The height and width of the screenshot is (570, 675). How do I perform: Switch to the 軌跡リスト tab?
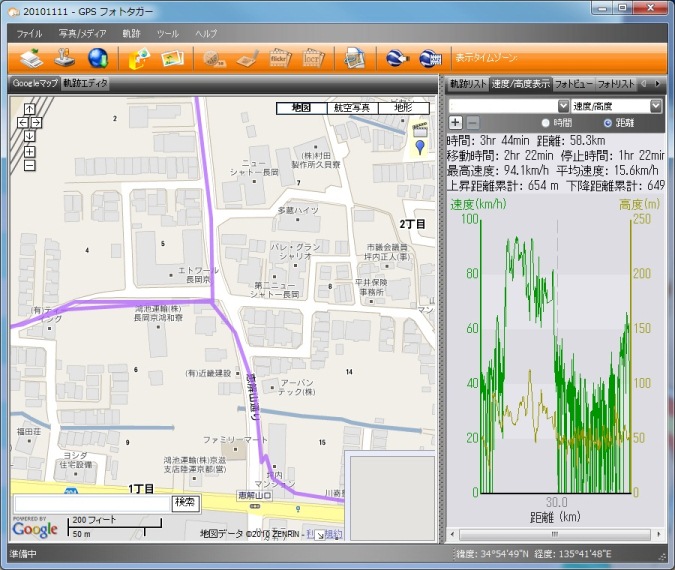(x=468, y=84)
